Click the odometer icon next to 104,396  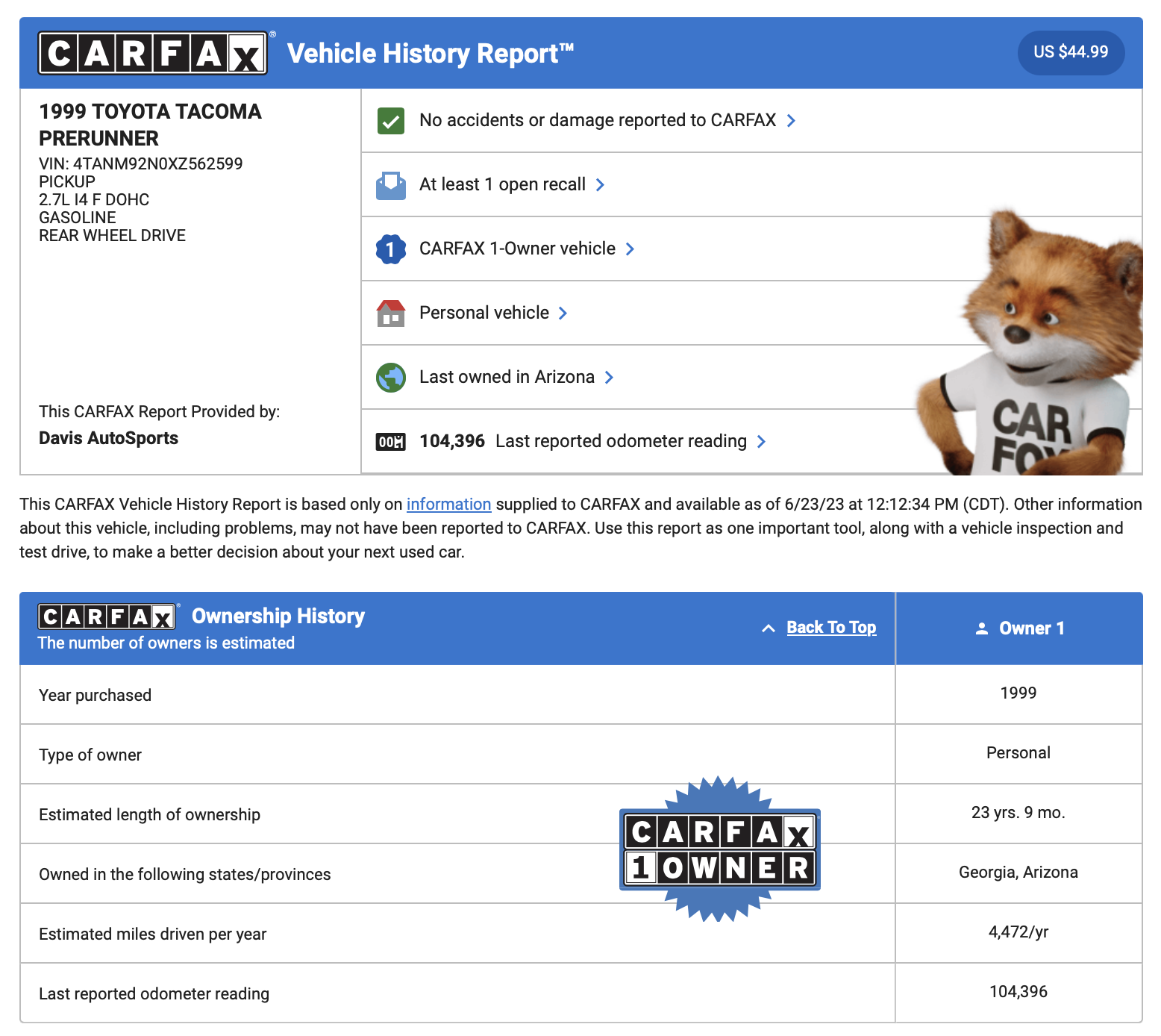coord(391,442)
